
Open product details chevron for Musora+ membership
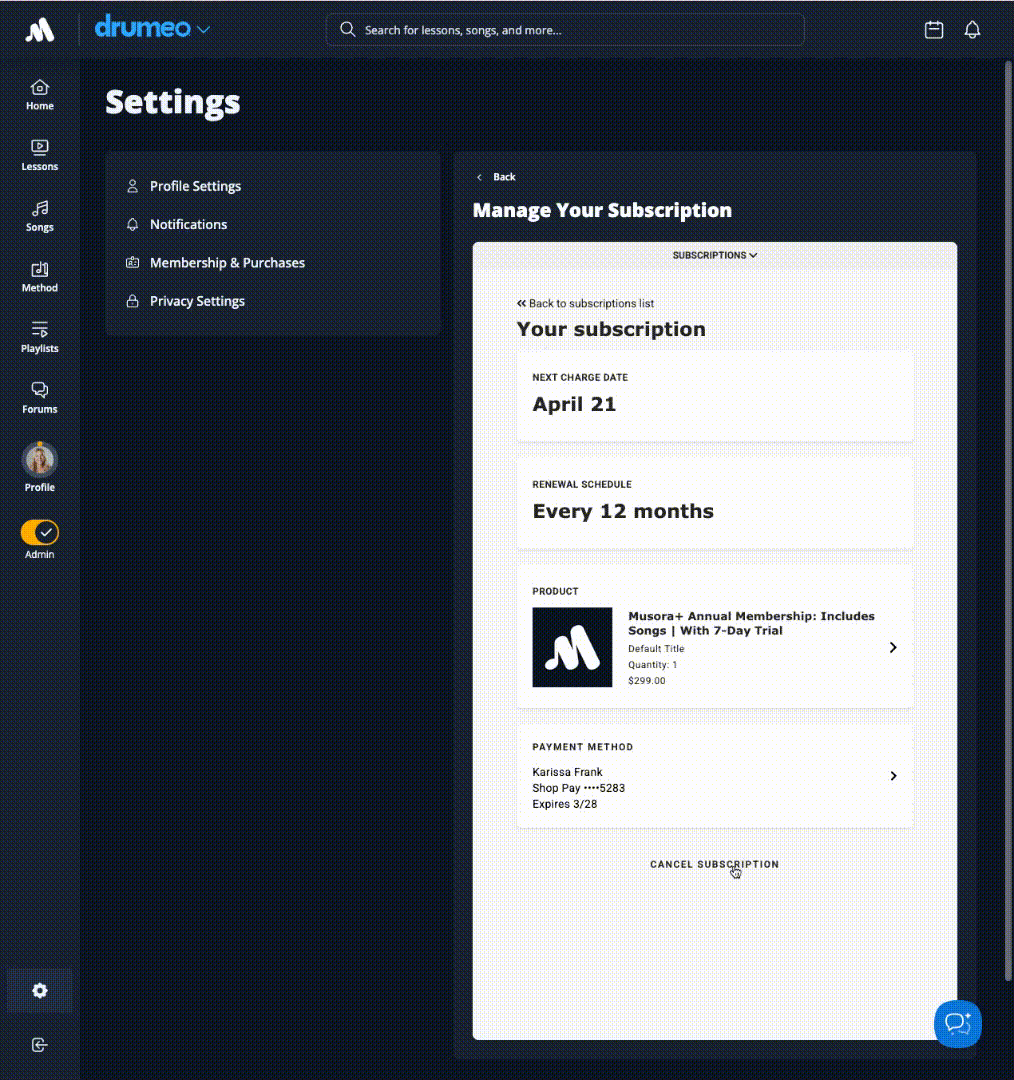[893, 648]
